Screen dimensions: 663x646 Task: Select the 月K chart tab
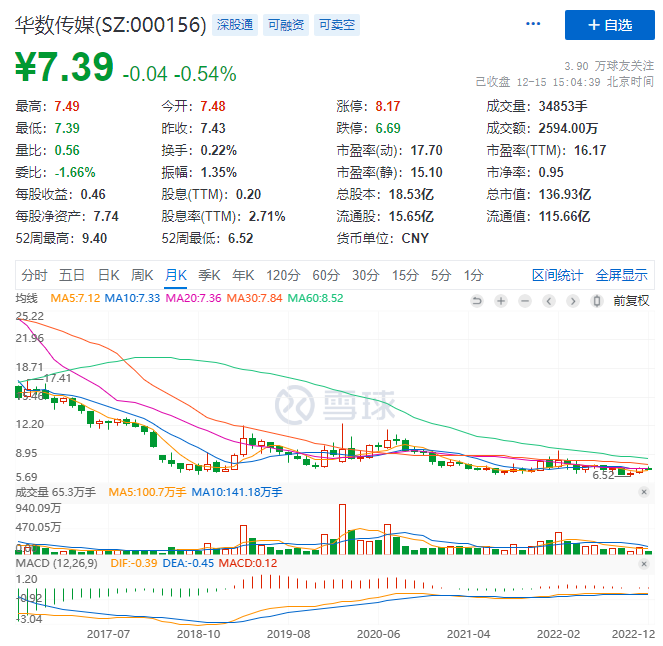point(175,275)
